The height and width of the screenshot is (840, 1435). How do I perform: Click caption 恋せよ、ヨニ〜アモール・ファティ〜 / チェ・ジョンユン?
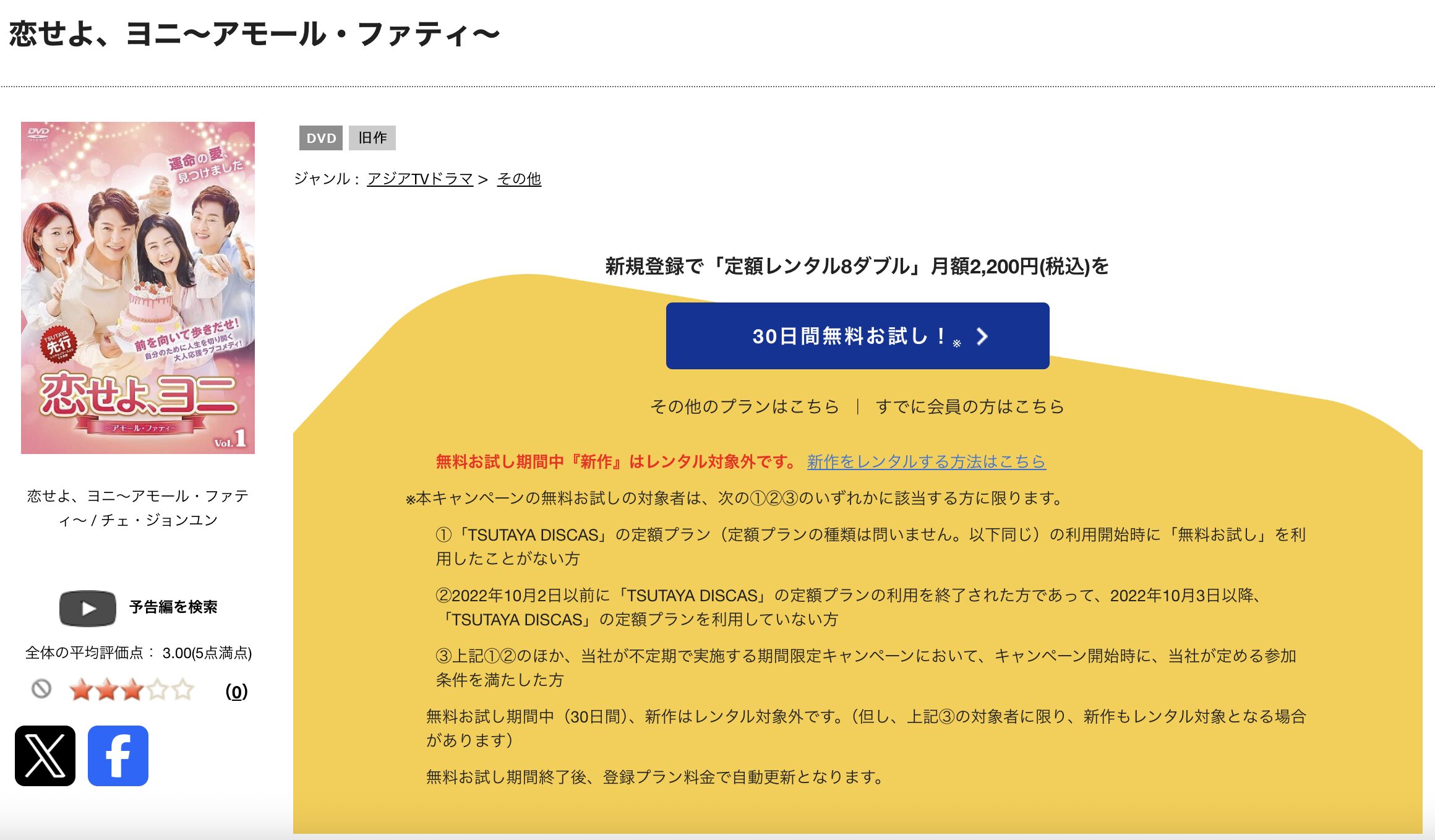[138, 508]
